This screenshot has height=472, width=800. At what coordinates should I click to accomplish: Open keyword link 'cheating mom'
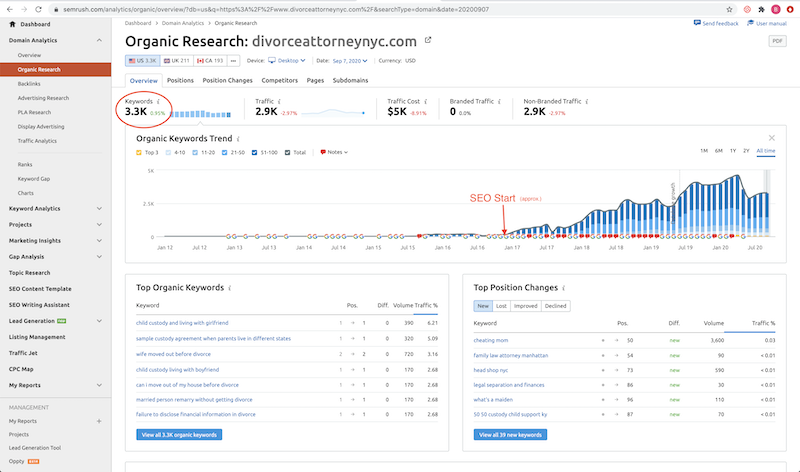tap(491, 340)
